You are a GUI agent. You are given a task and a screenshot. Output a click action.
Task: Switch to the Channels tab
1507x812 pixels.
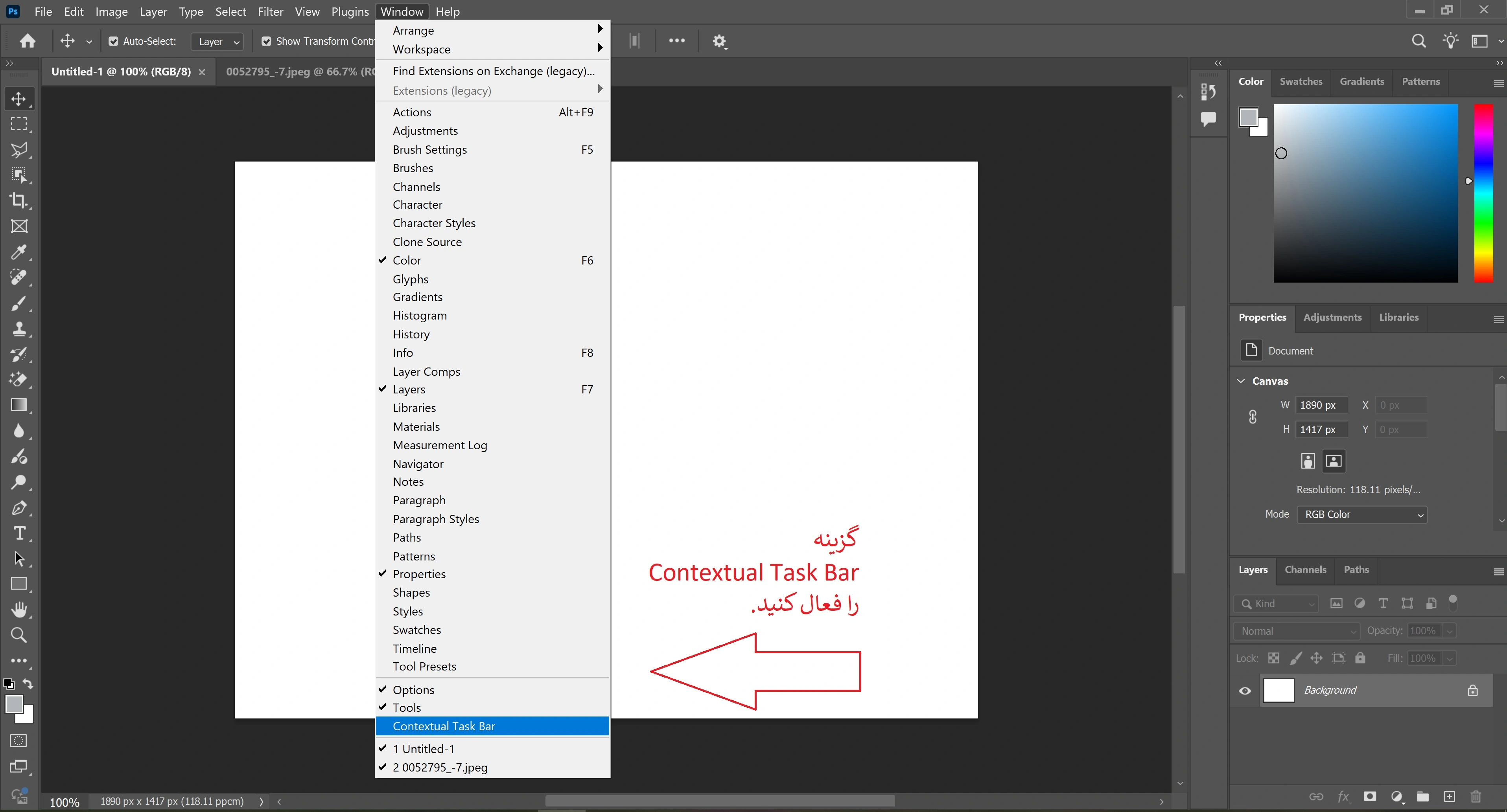coord(1305,570)
